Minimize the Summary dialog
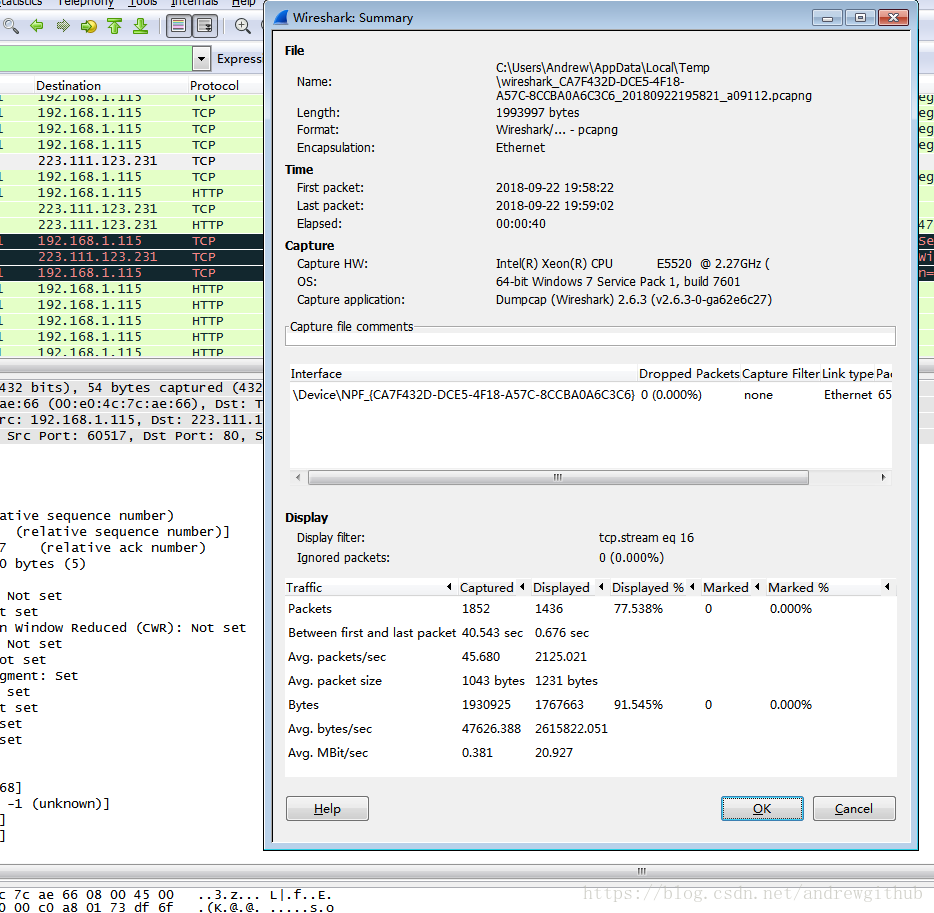The image size is (934, 913). coord(827,18)
